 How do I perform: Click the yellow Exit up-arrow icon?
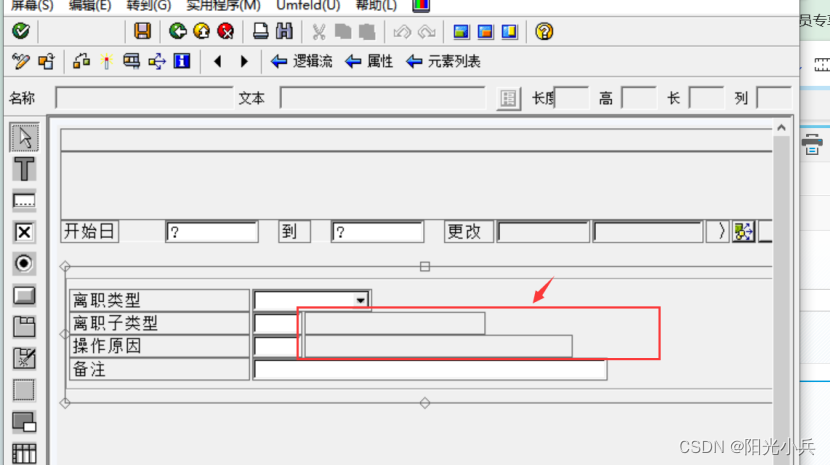point(201,31)
